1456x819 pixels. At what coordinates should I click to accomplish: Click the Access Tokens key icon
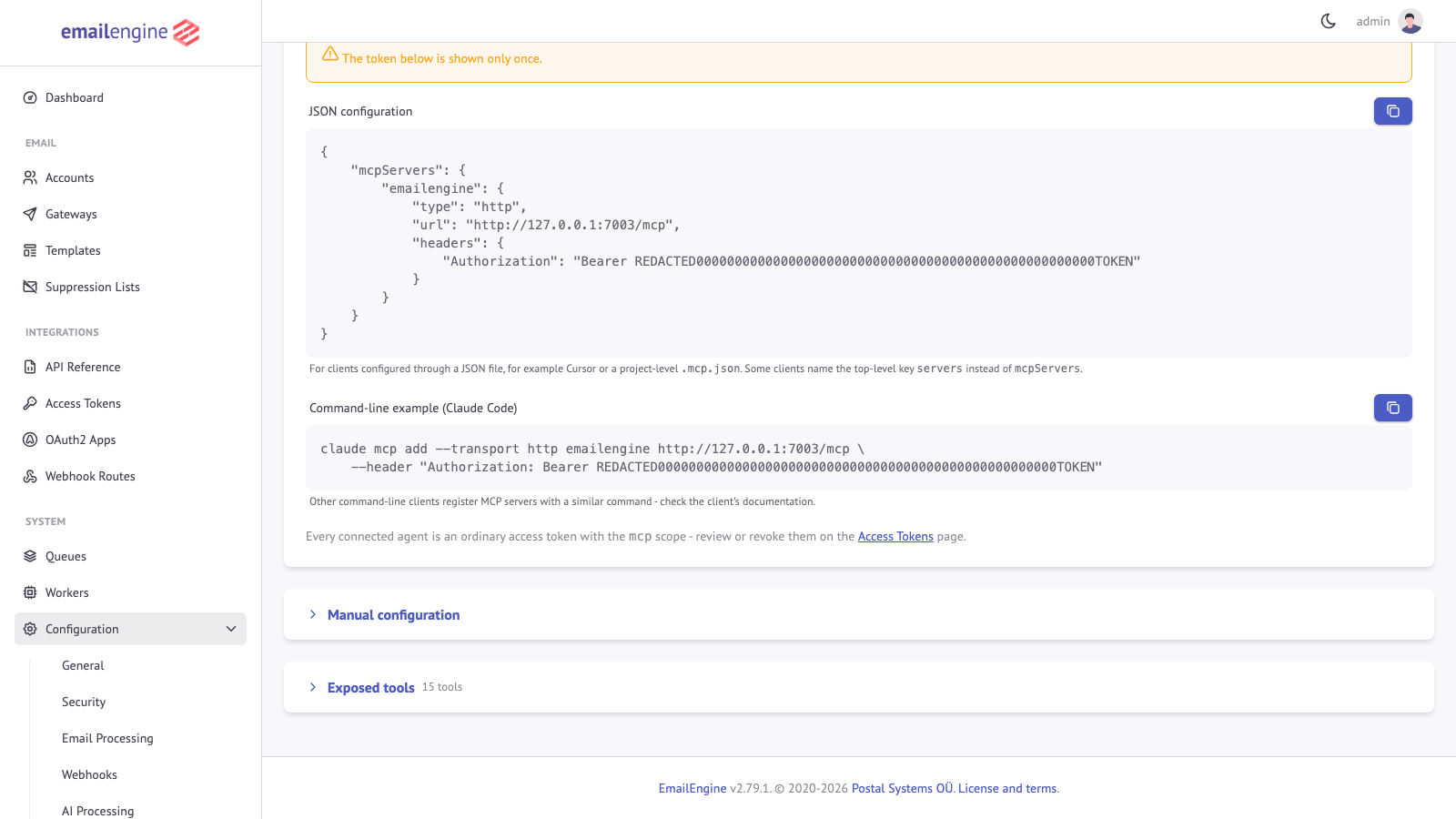click(30, 403)
